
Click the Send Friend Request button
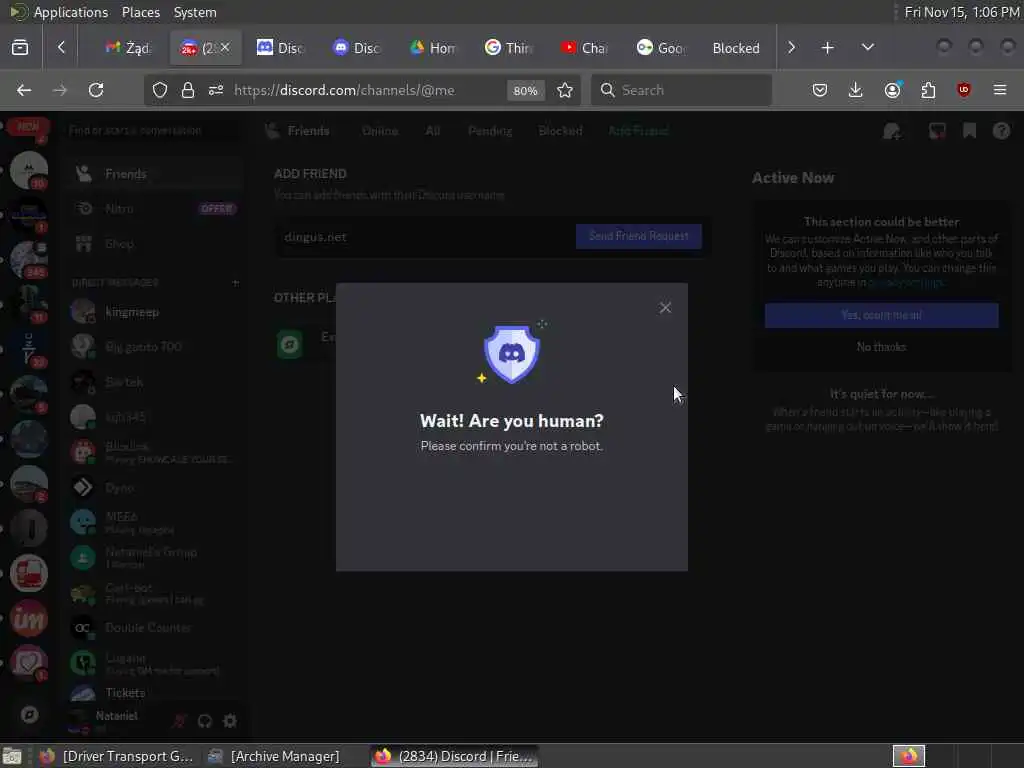pos(639,236)
